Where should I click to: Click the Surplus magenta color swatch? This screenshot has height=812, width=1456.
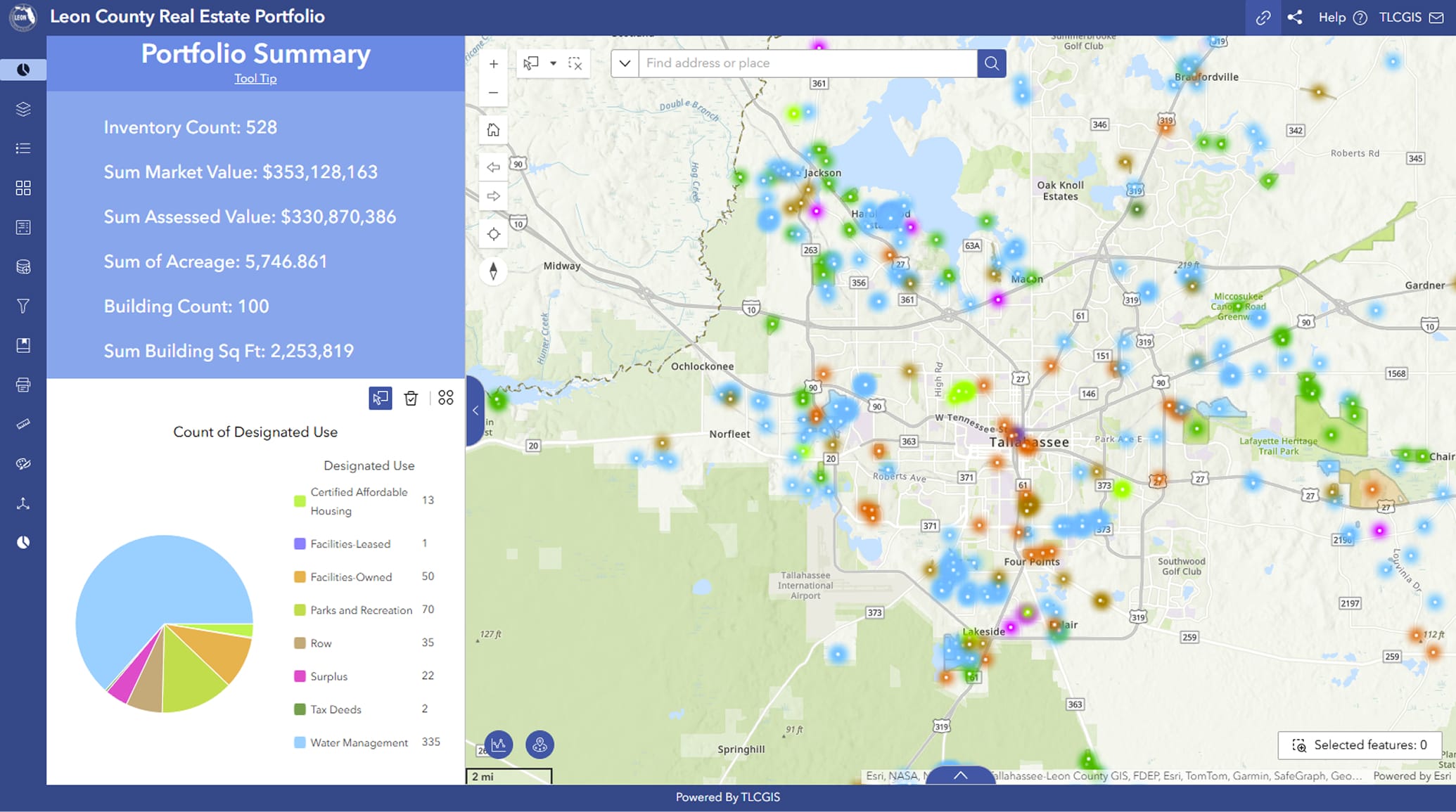(x=300, y=676)
